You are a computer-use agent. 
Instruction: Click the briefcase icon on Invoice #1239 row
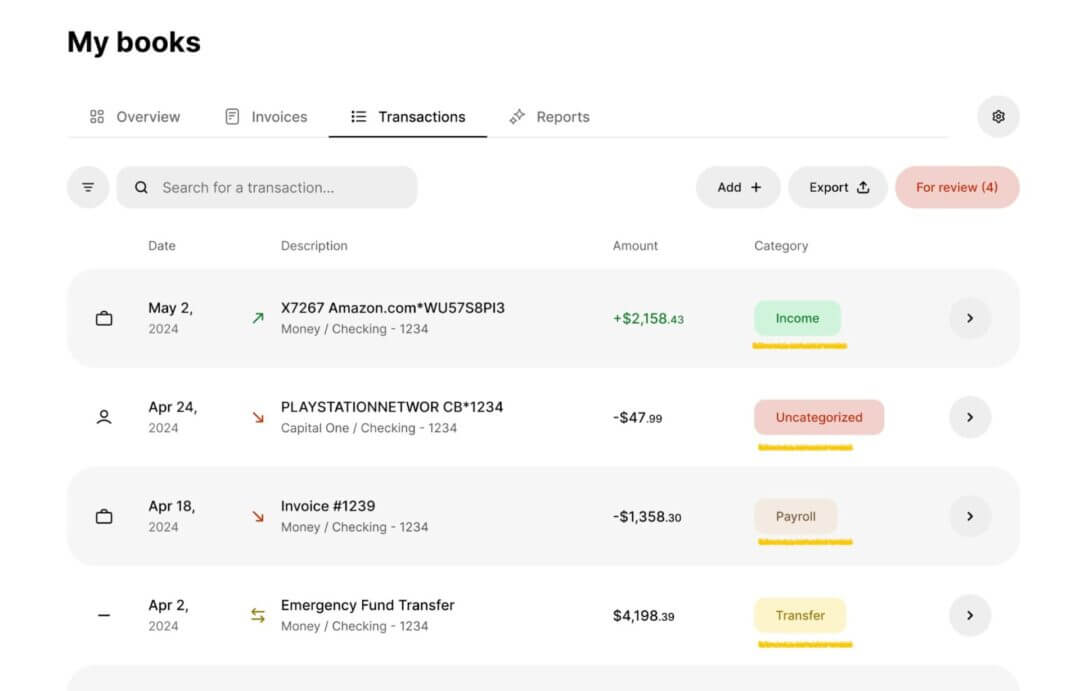[x=104, y=516]
